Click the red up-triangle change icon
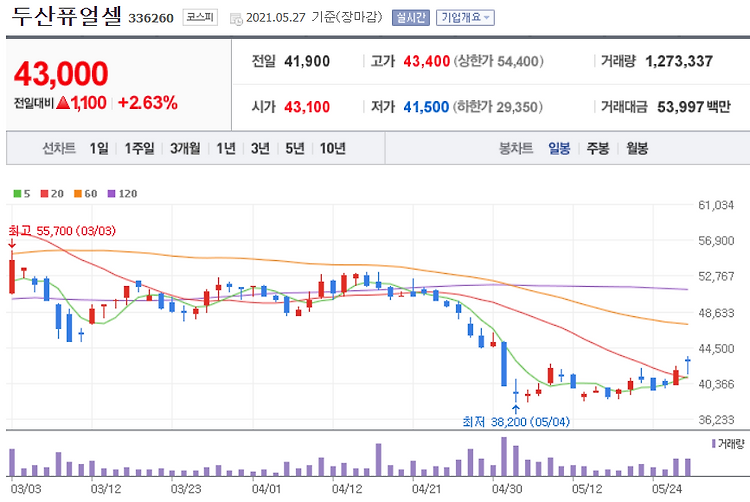750x502 pixels. 63,103
